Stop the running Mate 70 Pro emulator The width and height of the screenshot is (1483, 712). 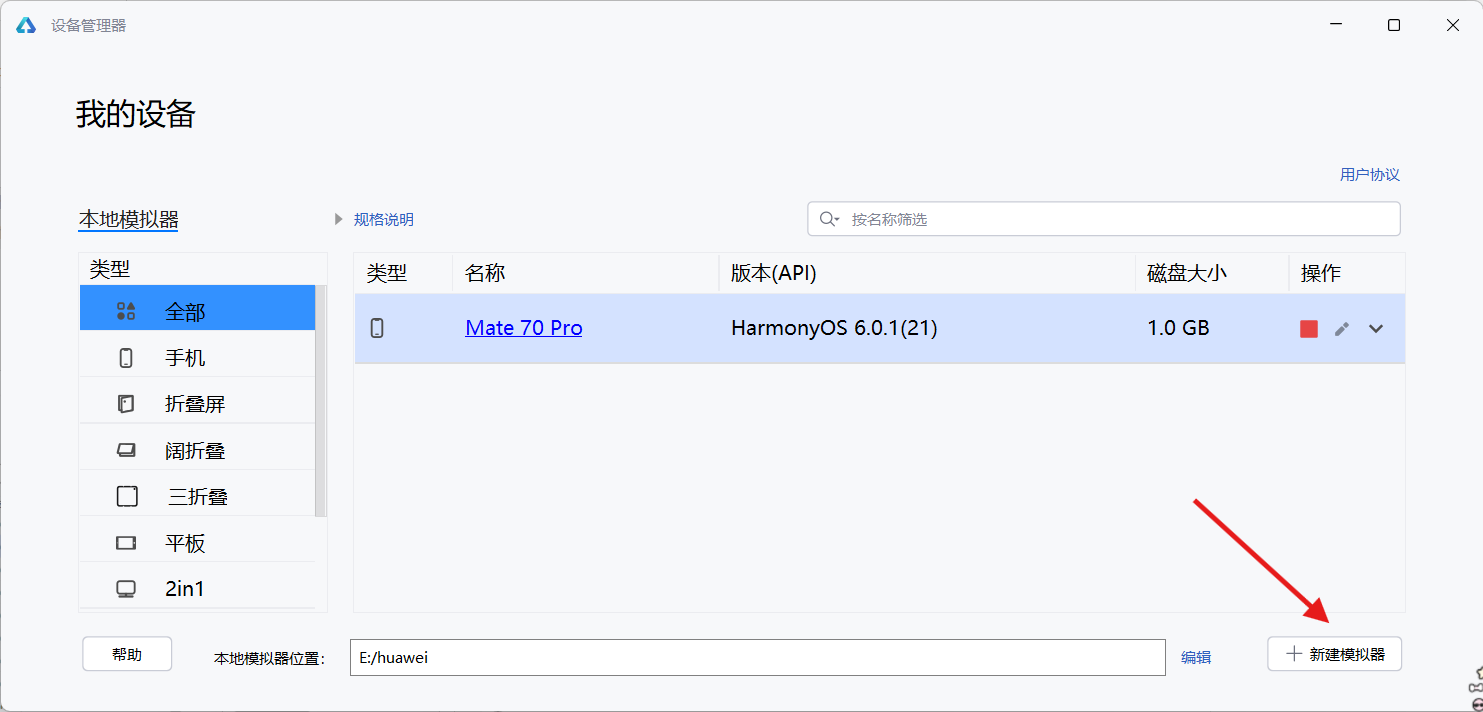[1309, 329]
